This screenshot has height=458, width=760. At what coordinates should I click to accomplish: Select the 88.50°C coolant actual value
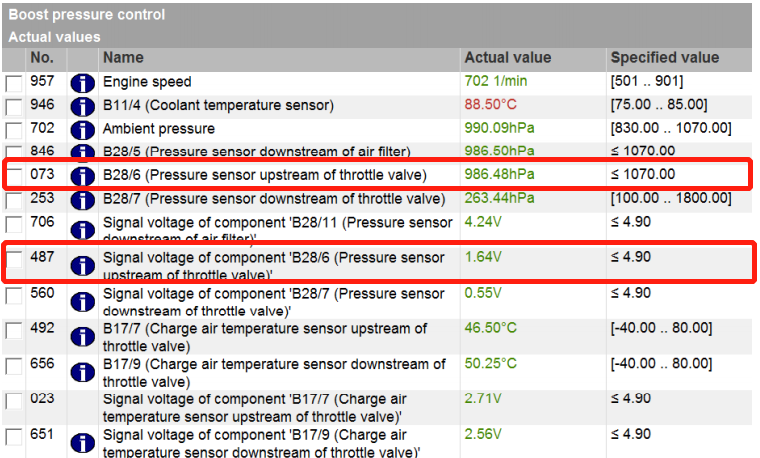491,104
